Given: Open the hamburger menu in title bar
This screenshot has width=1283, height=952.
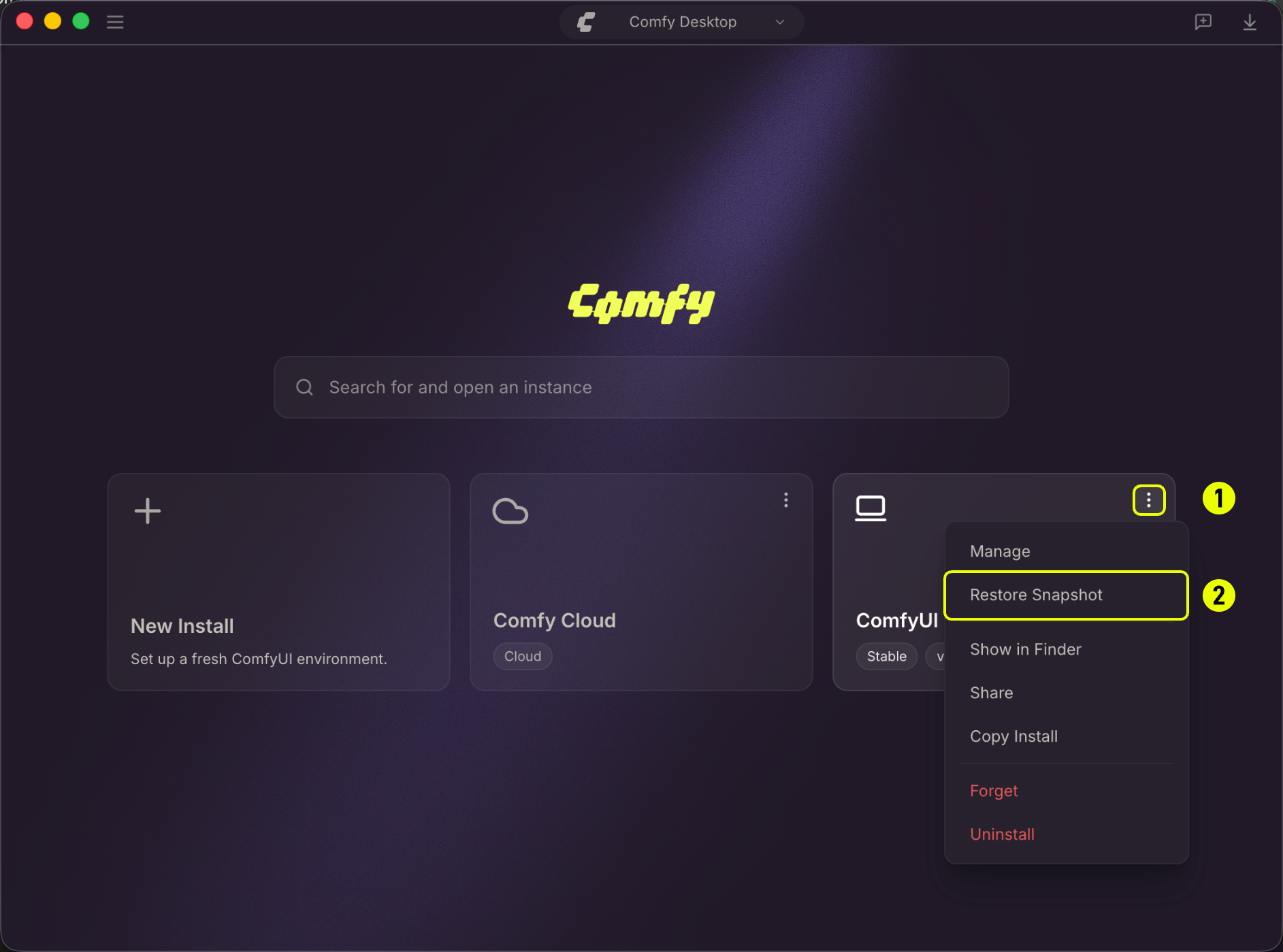Looking at the screenshot, I should (115, 22).
